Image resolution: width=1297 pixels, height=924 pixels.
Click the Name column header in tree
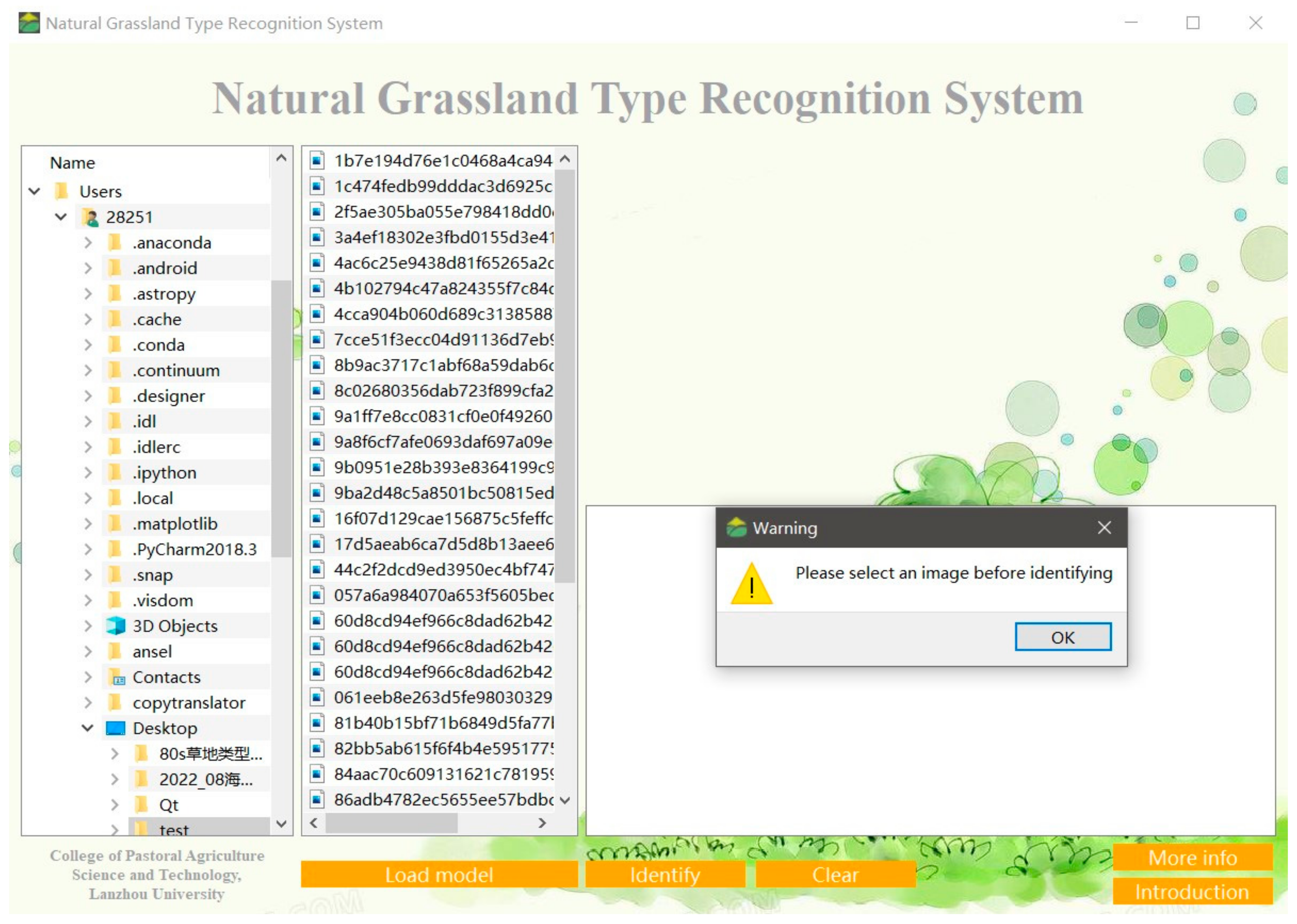[x=72, y=163]
